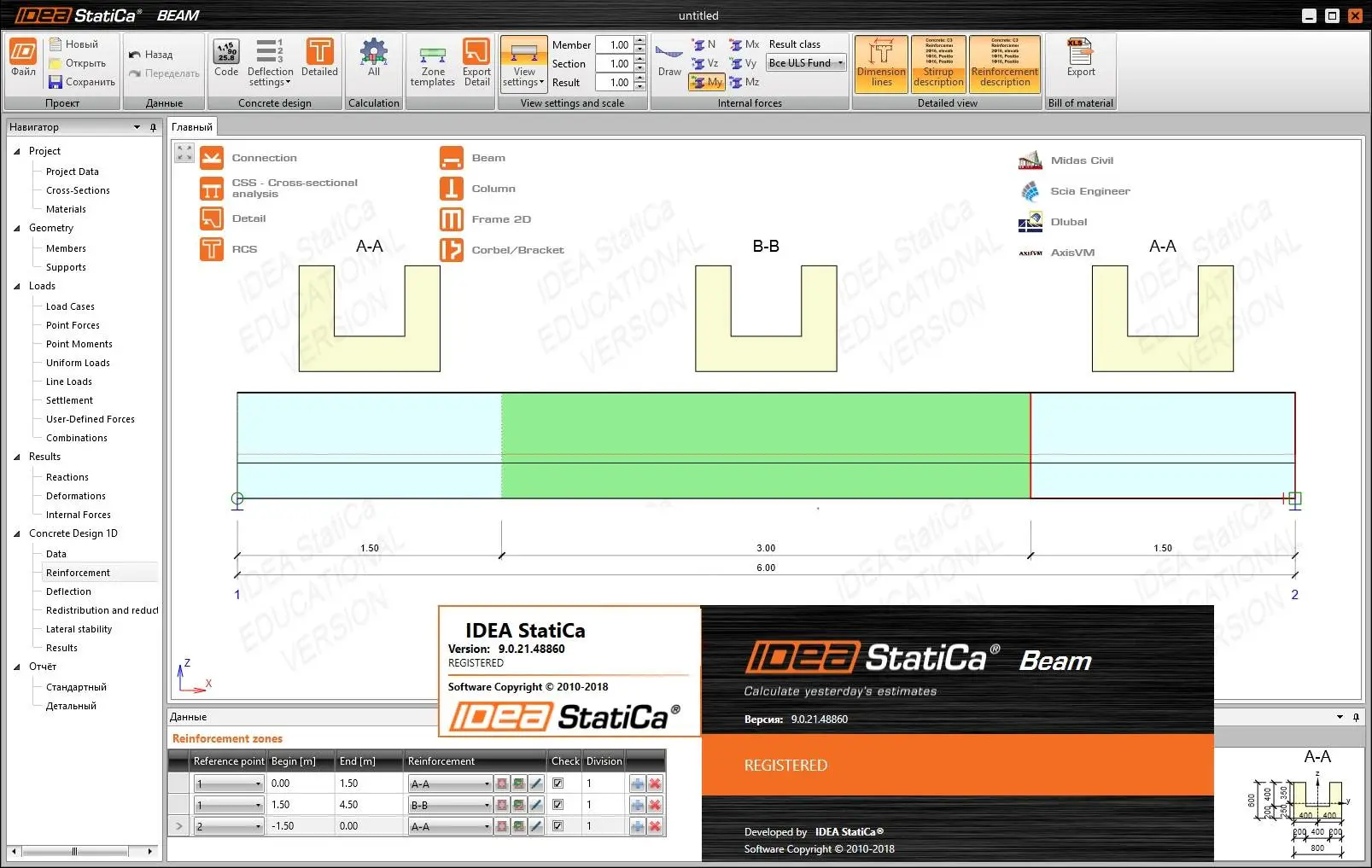Open Reinforcement dropdown showing B-B
Viewport: 1372px width, 868px height.
[450, 805]
